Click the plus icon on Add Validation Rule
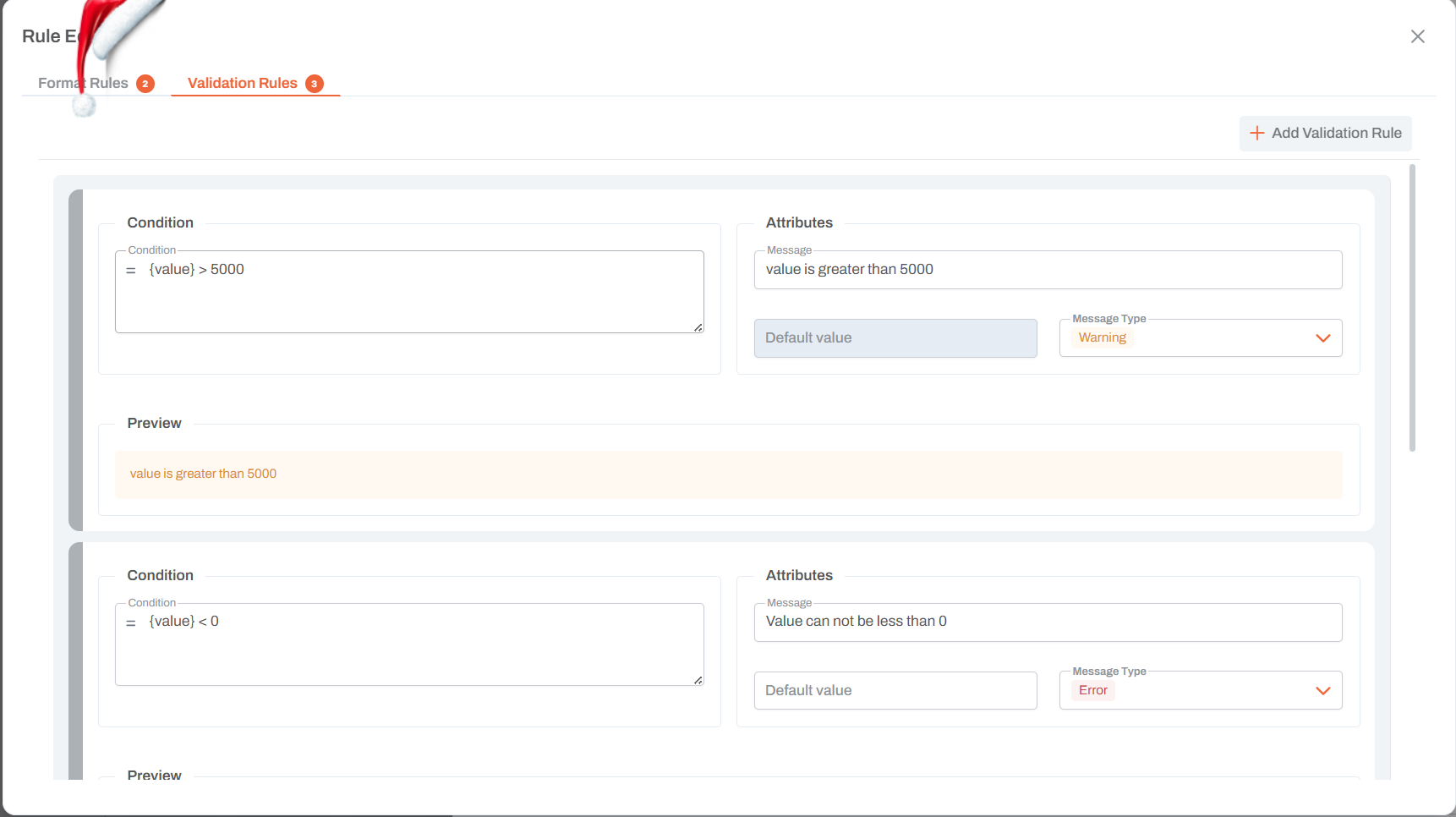The height and width of the screenshot is (817, 1456). [1257, 133]
